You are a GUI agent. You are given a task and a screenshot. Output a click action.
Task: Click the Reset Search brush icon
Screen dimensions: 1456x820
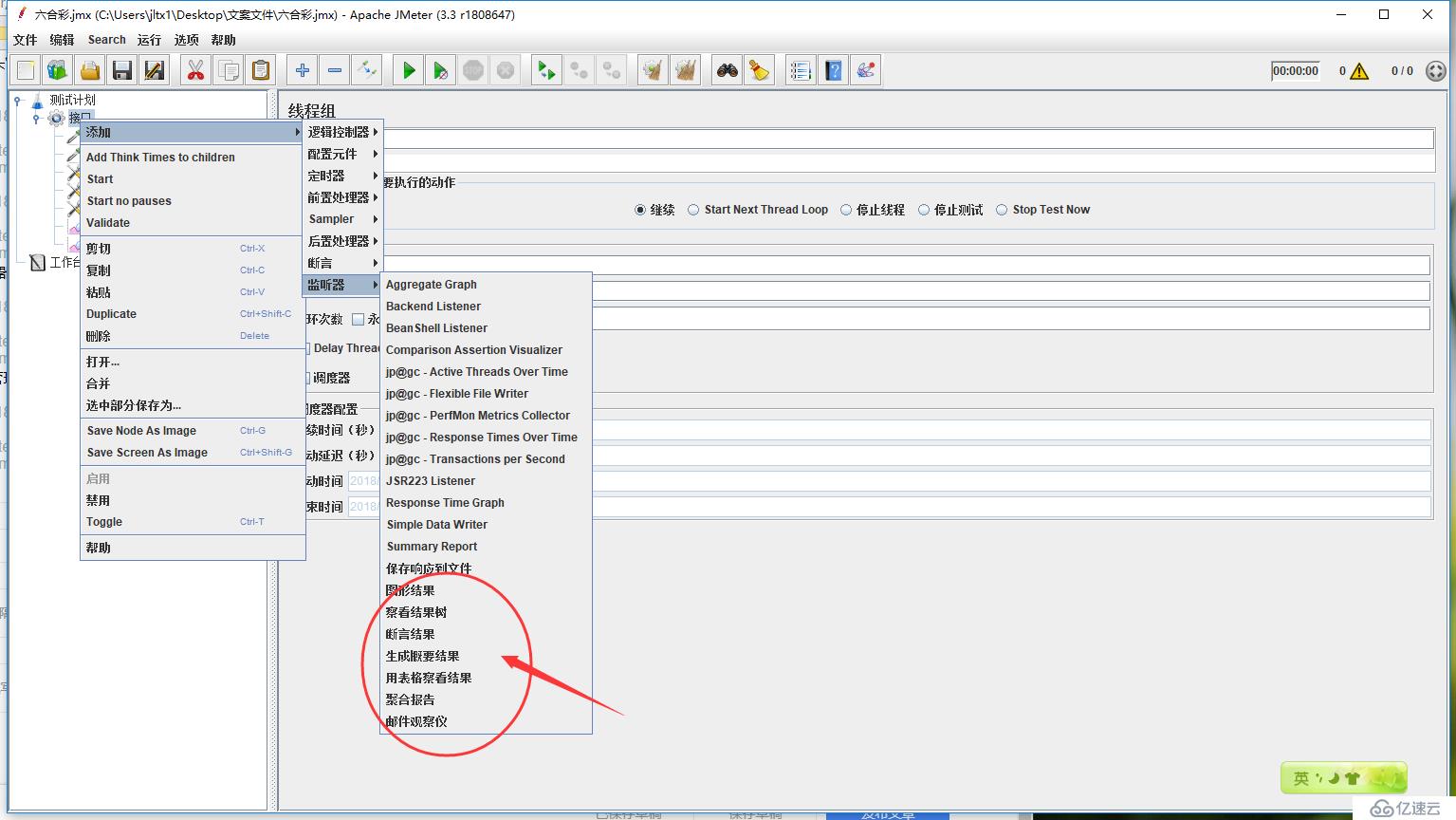click(760, 70)
